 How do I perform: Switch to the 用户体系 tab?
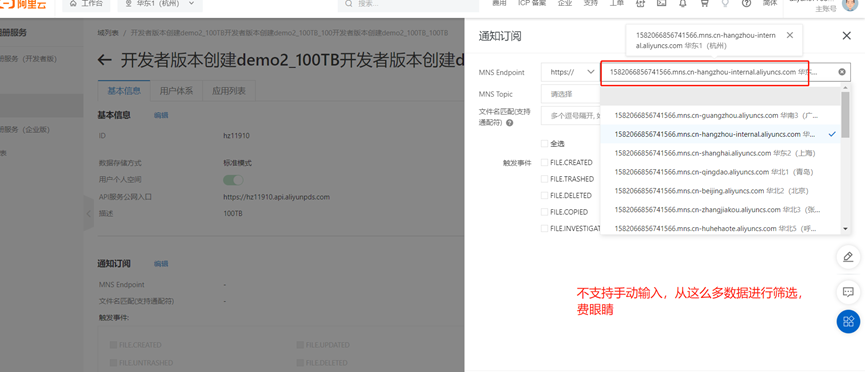(176, 91)
